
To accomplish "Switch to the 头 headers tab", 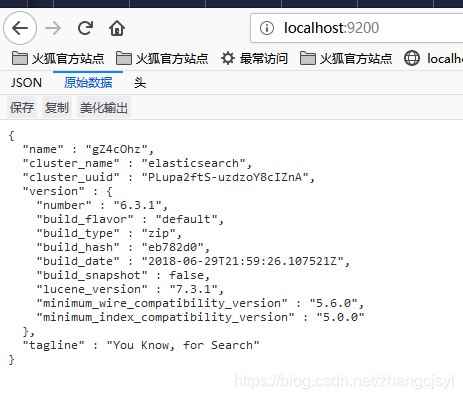I will click(x=140, y=83).
